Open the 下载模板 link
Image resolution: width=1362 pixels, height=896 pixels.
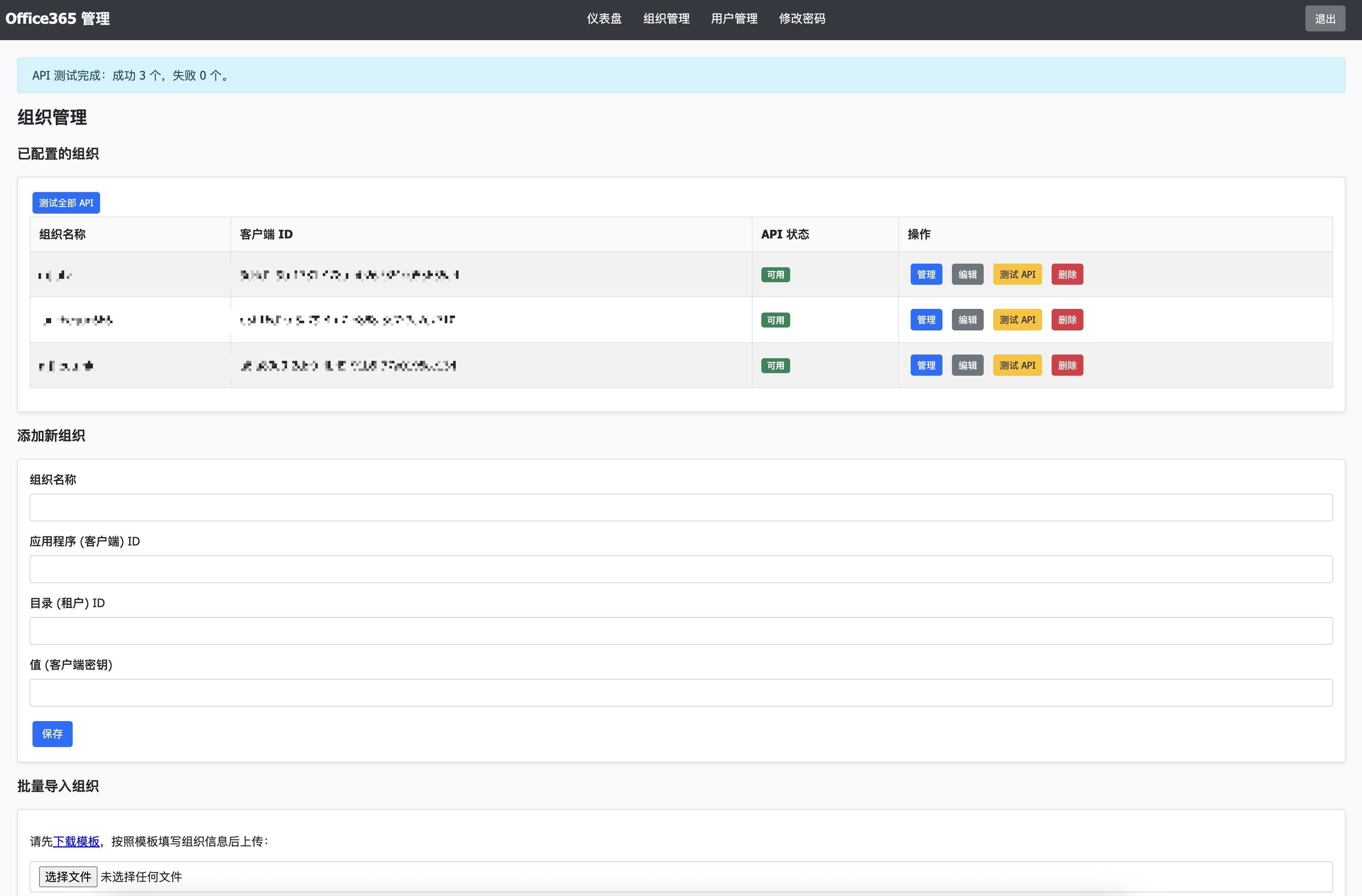tap(76, 842)
